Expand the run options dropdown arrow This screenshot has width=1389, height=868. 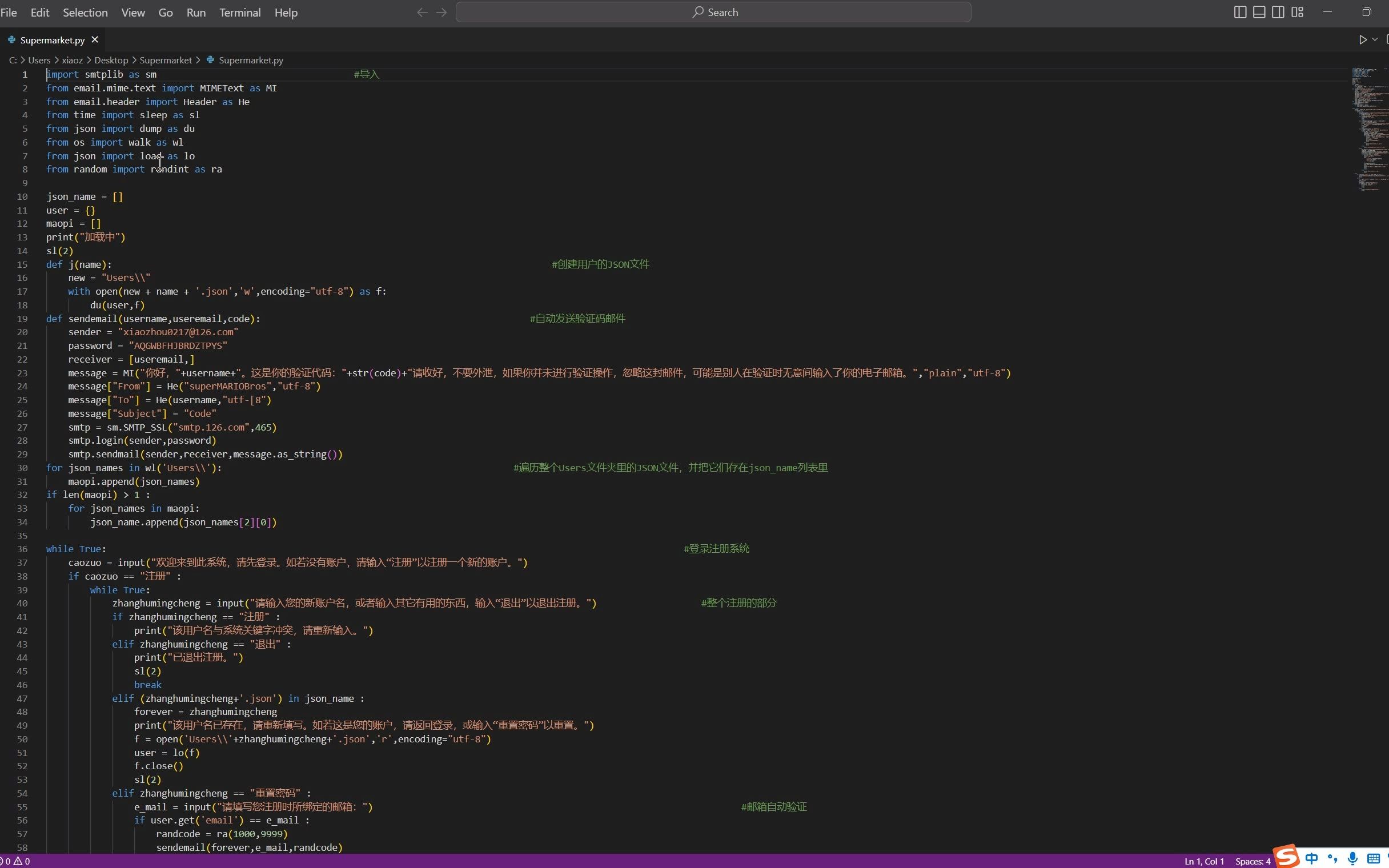pos(1375,39)
